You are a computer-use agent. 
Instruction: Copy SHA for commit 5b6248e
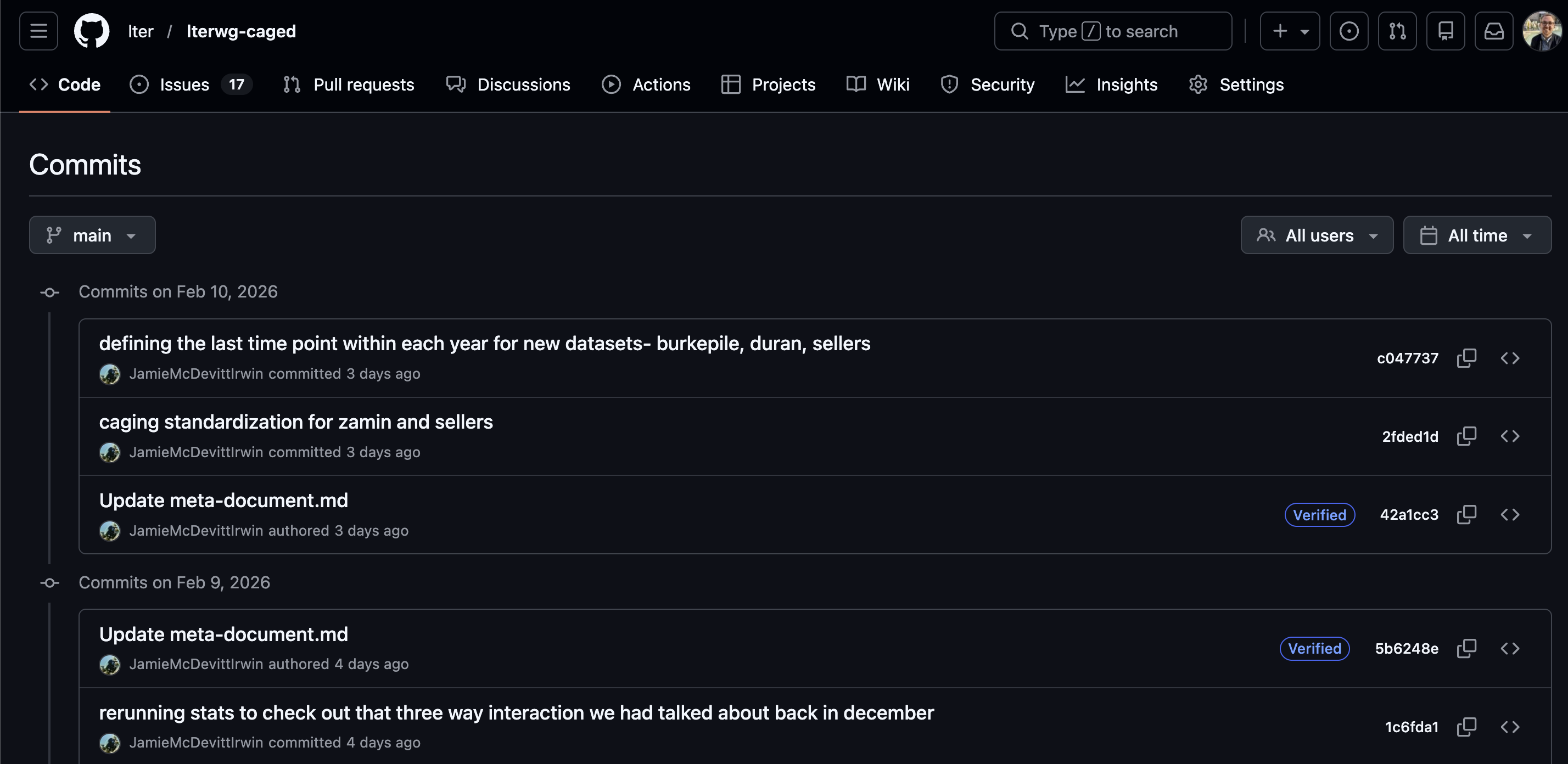coord(1466,648)
